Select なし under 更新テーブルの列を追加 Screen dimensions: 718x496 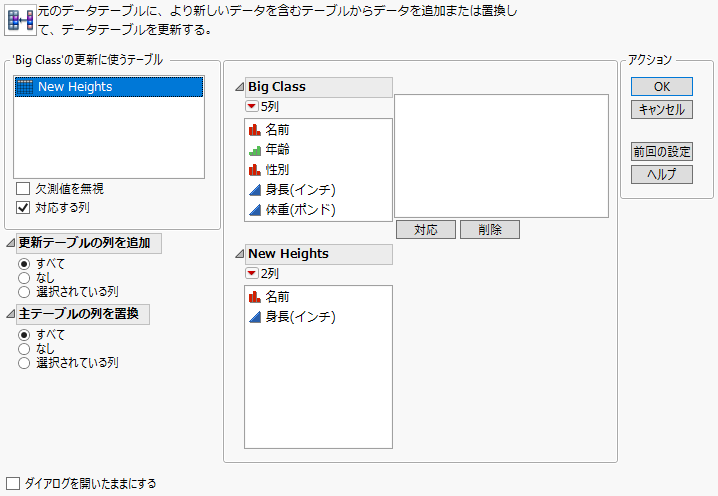24,277
